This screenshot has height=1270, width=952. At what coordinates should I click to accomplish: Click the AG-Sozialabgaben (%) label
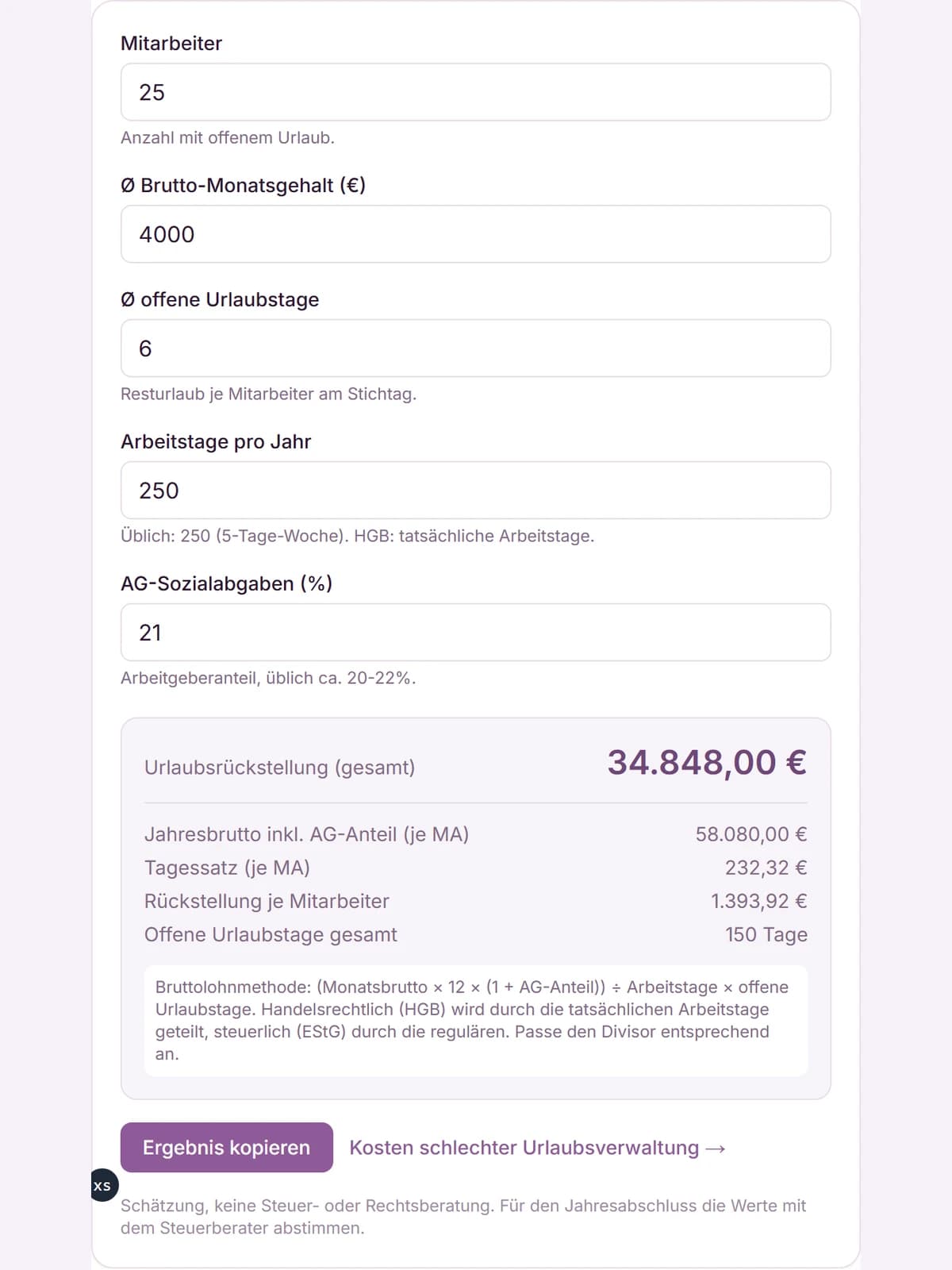(x=227, y=583)
